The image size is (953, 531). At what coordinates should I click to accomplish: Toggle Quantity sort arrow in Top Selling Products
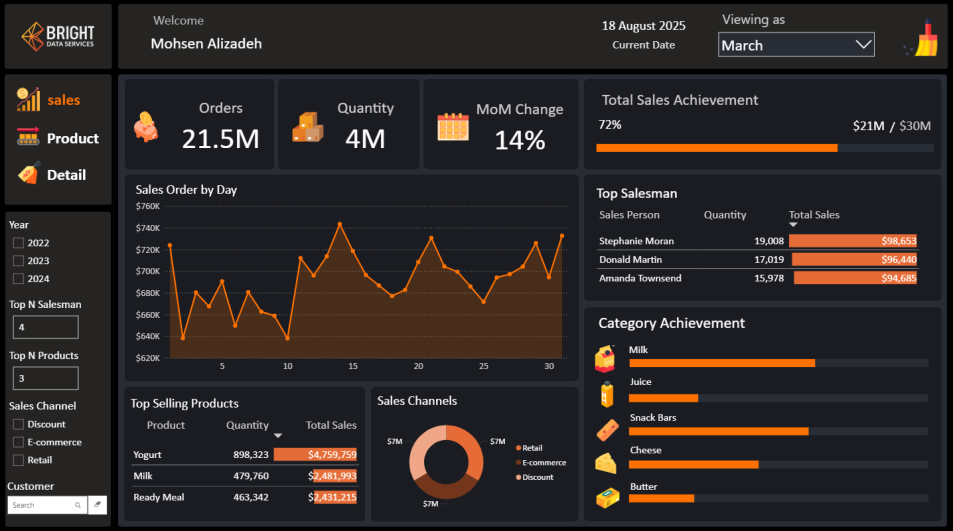click(x=278, y=436)
